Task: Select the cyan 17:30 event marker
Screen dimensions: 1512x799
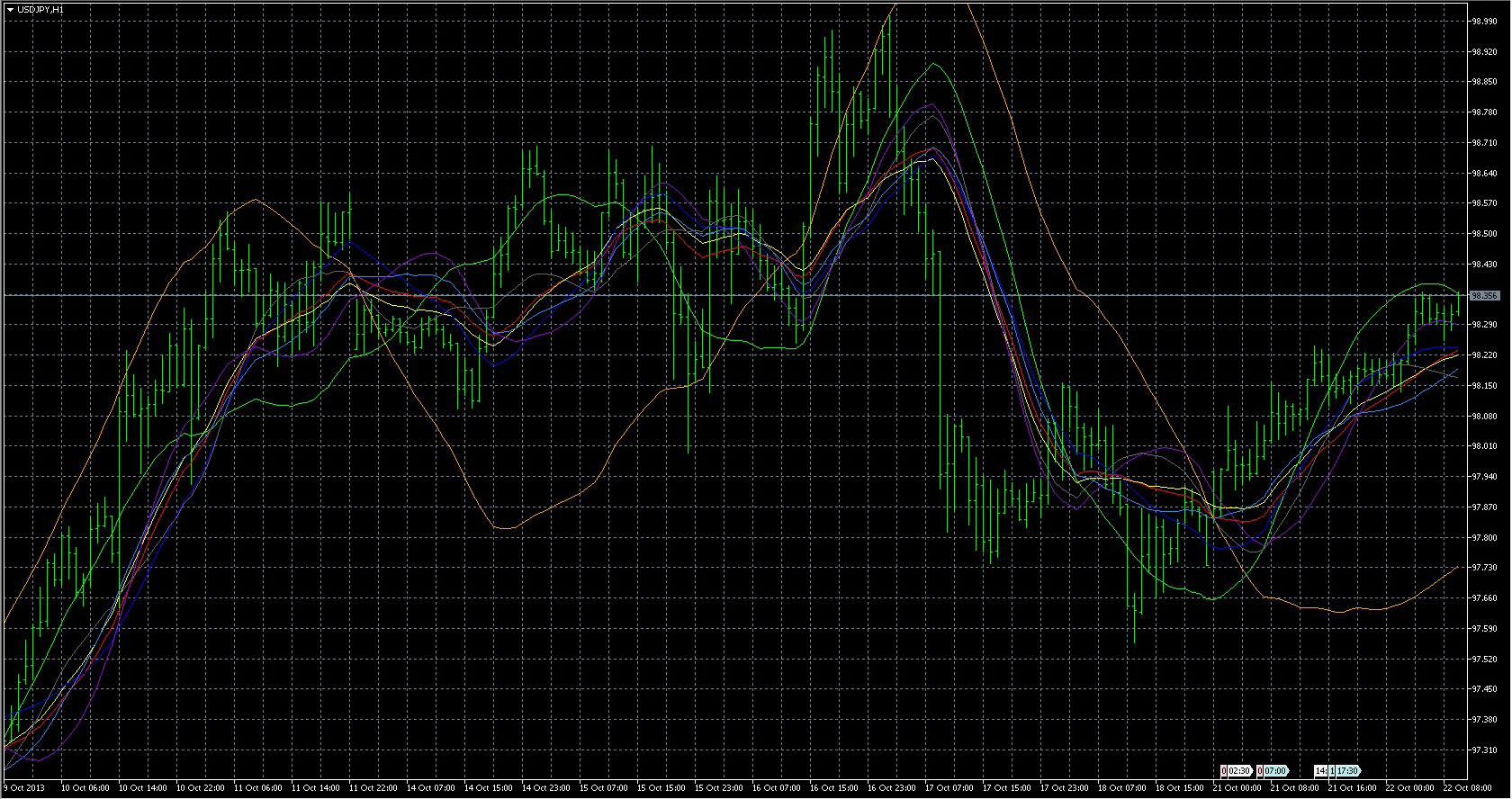Action: click(x=1347, y=771)
